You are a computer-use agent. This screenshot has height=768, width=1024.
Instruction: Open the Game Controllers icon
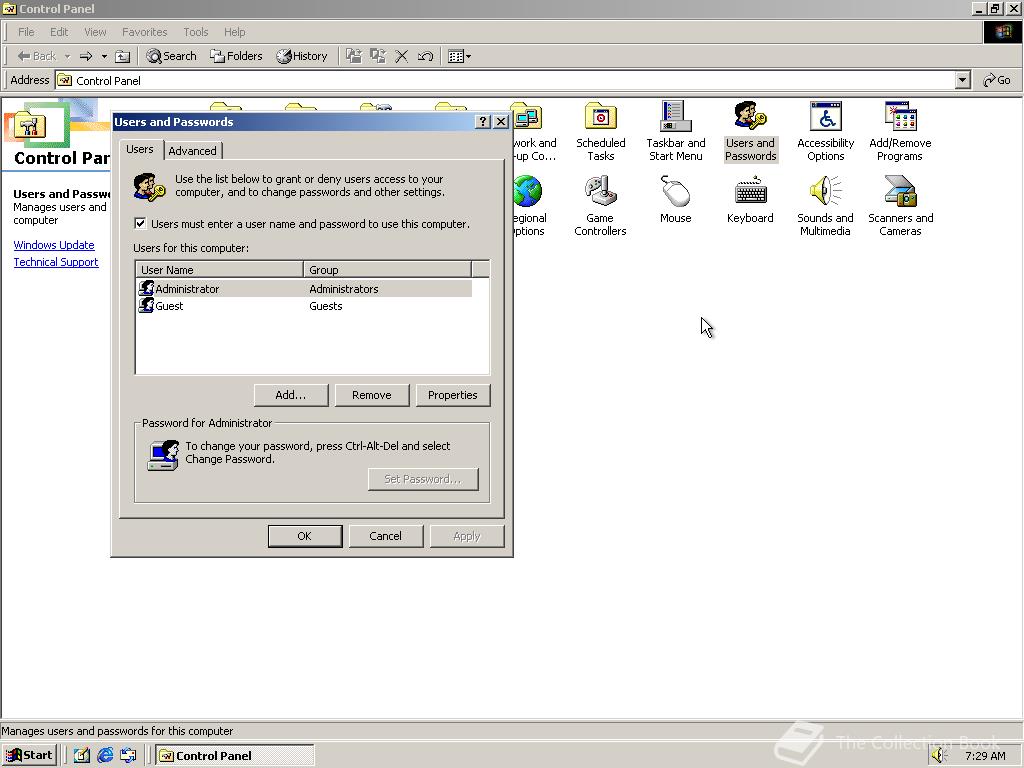pyautogui.click(x=600, y=206)
